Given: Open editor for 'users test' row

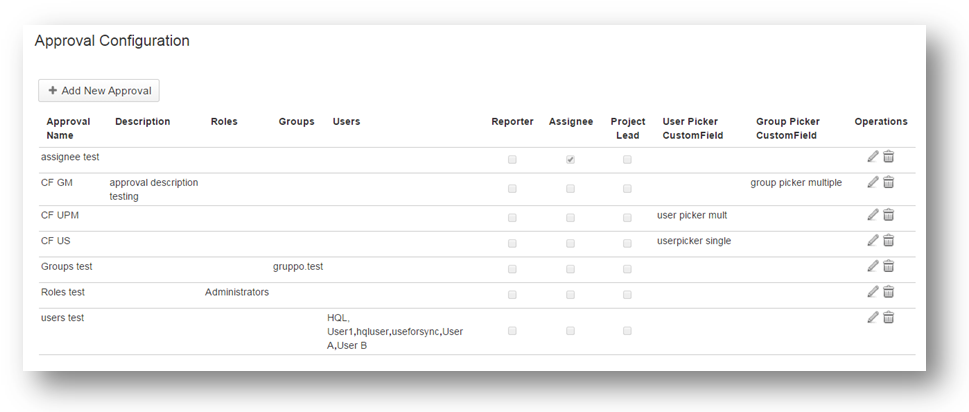Looking at the screenshot, I should pyautogui.click(x=872, y=318).
